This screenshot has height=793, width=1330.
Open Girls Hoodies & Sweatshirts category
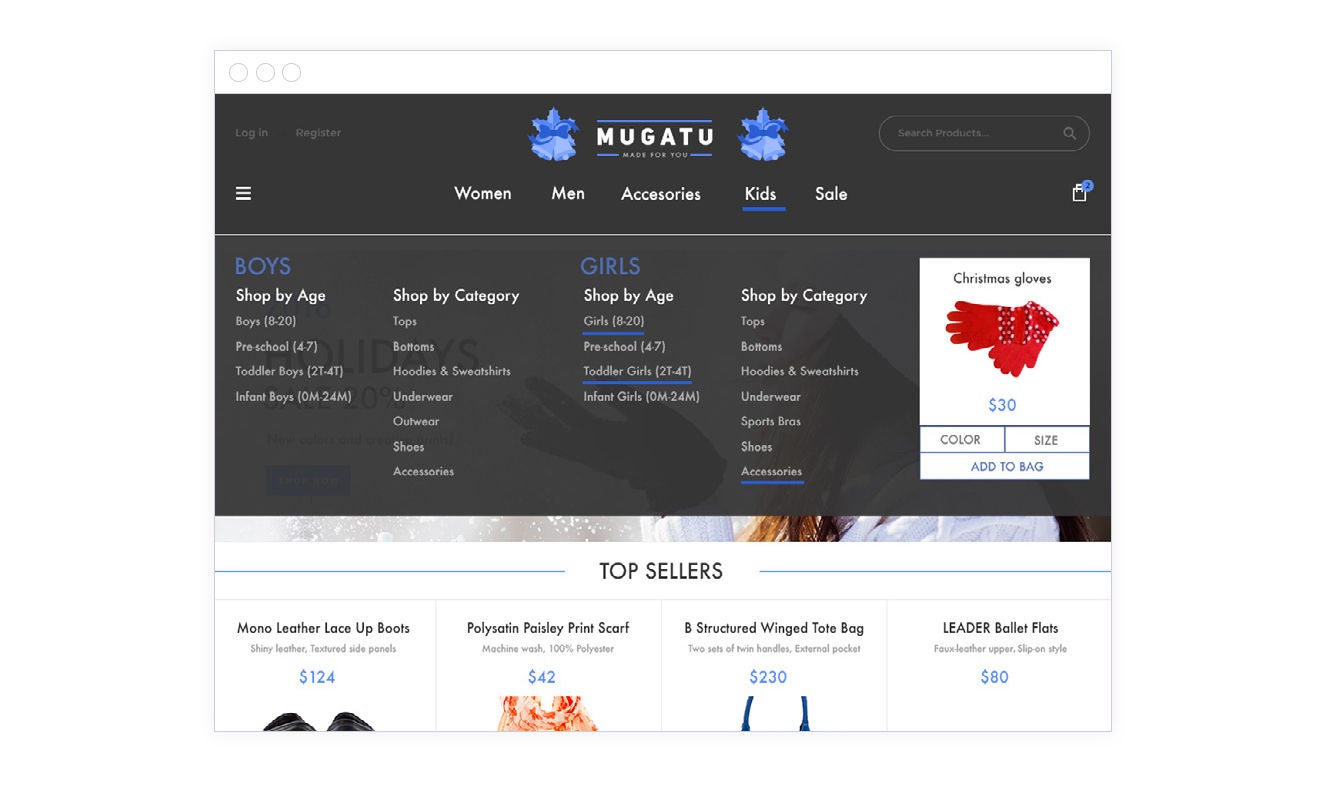[800, 371]
